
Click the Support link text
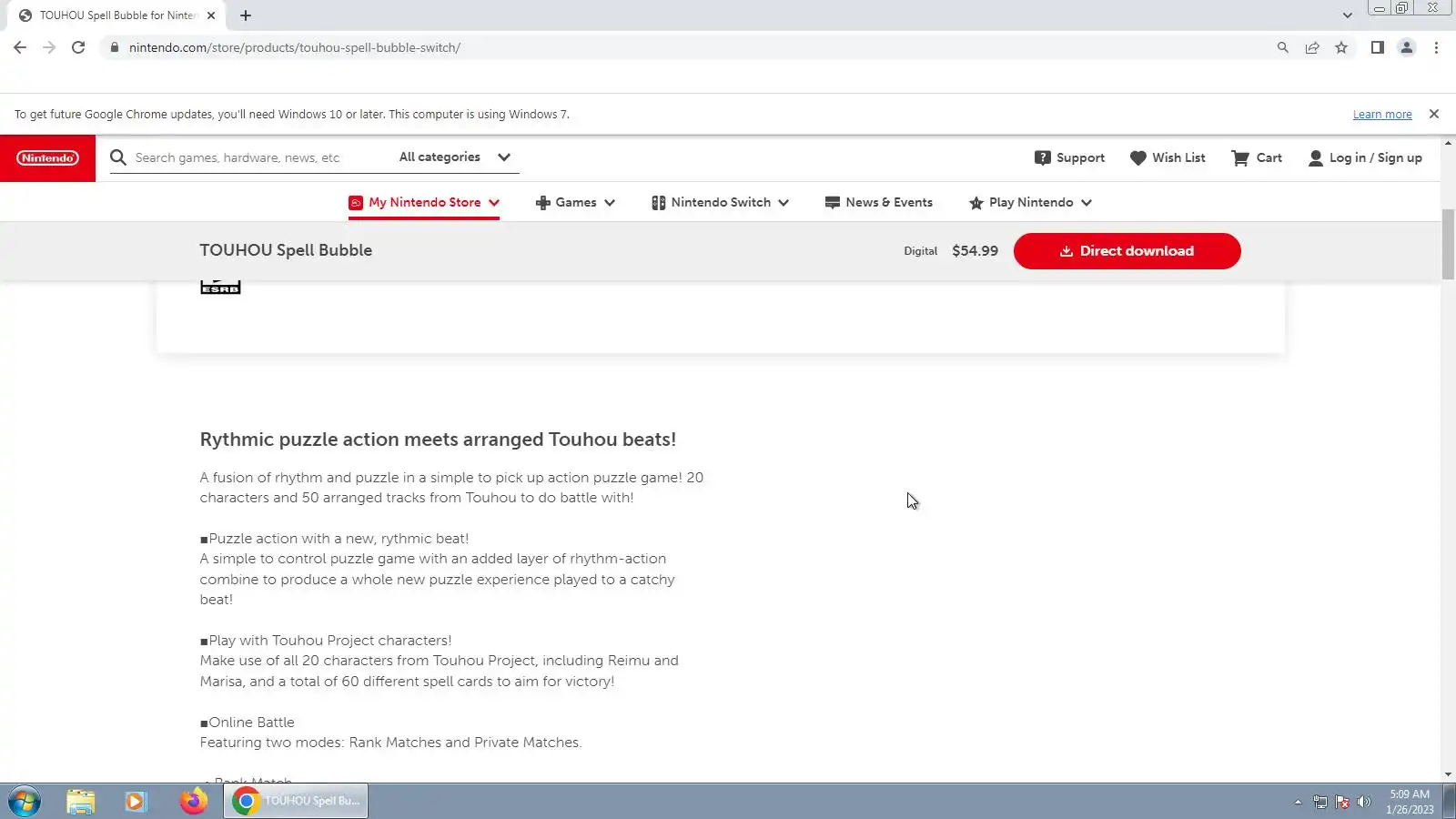(1081, 157)
